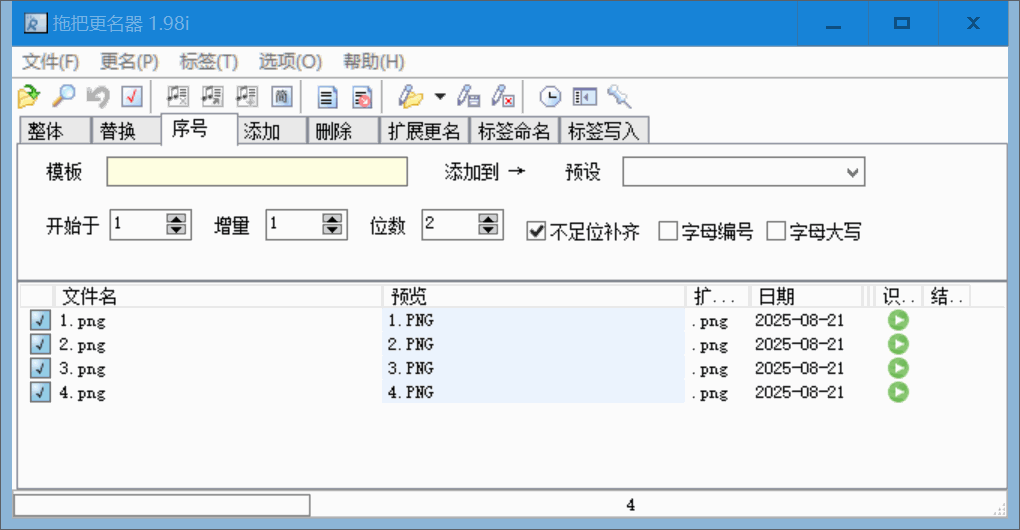The width and height of the screenshot is (1020, 530).
Task: Click the pushpin always-on-top icon
Action: click(619, 97)
